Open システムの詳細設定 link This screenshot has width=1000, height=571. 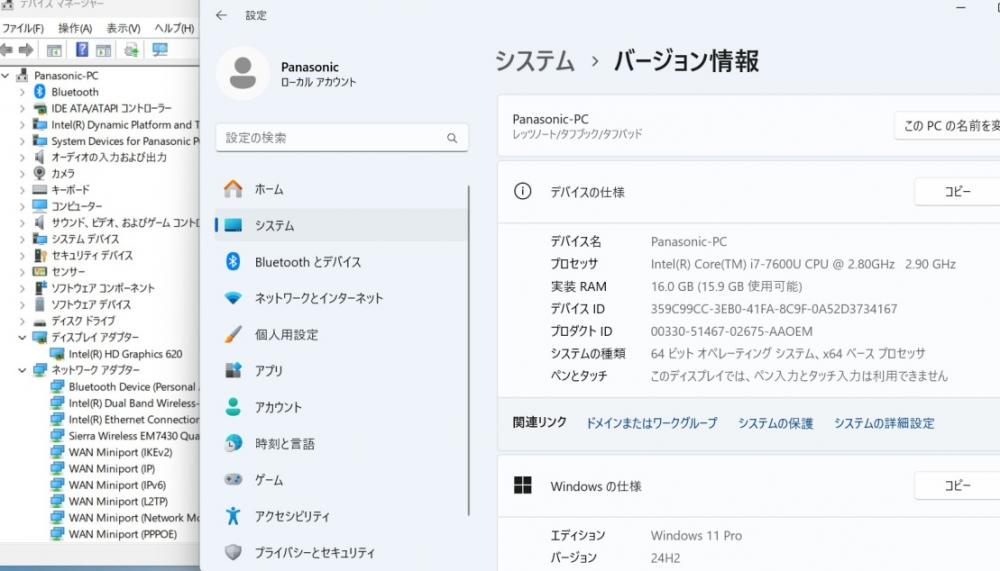click(x=884, y=423)
